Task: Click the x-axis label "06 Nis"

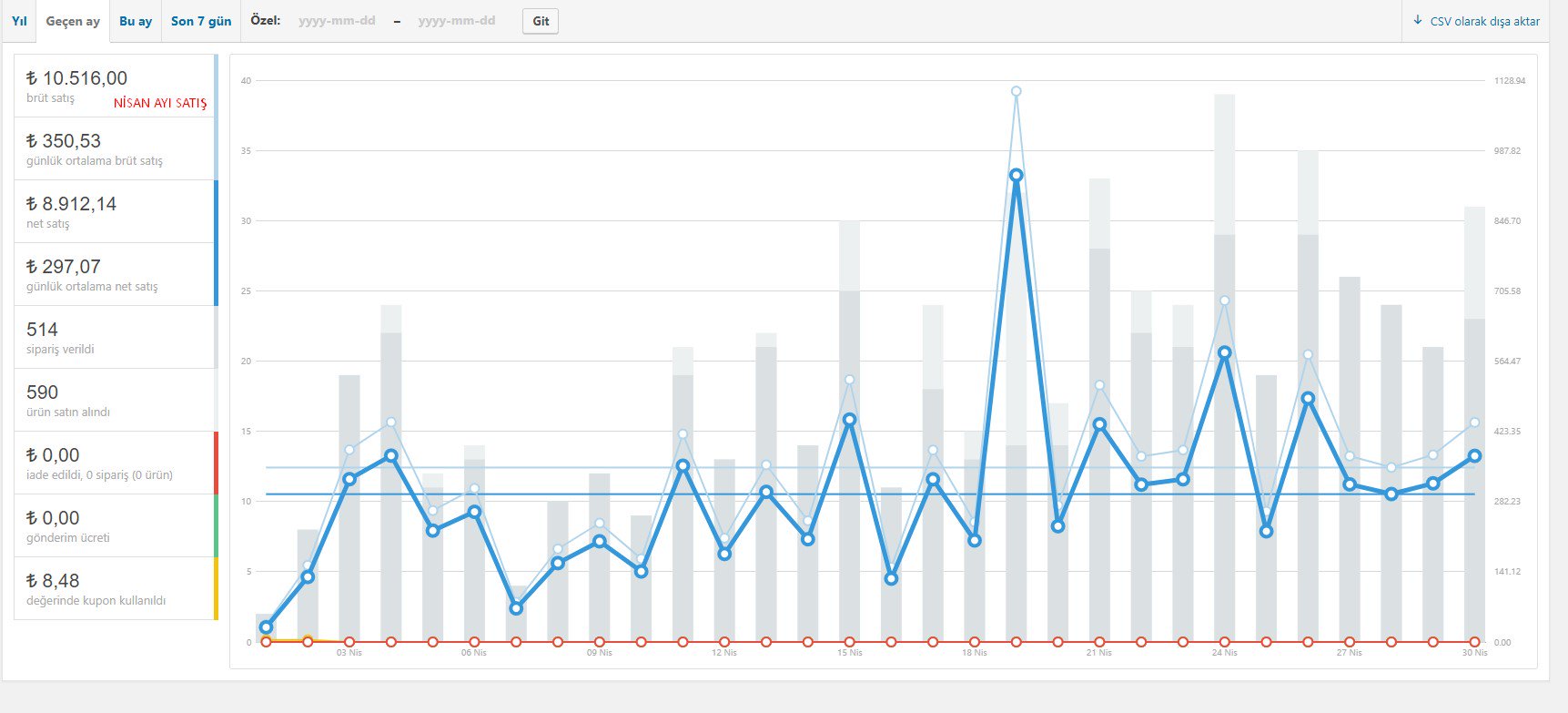Action: click(x=474, y=653)
